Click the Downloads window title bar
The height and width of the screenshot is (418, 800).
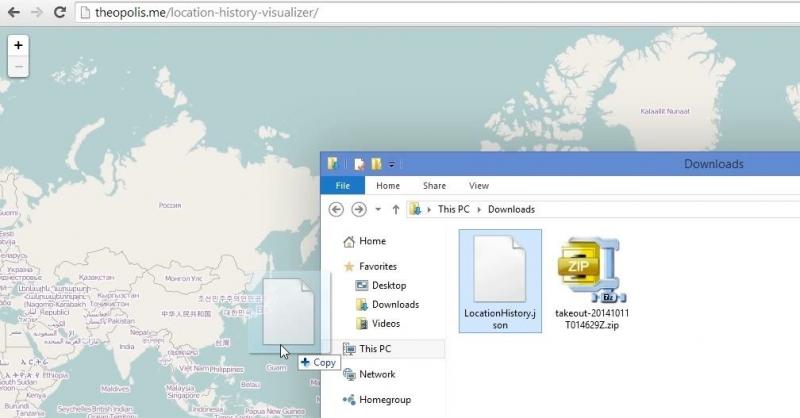pyautogui.click(x=713, y=164)
